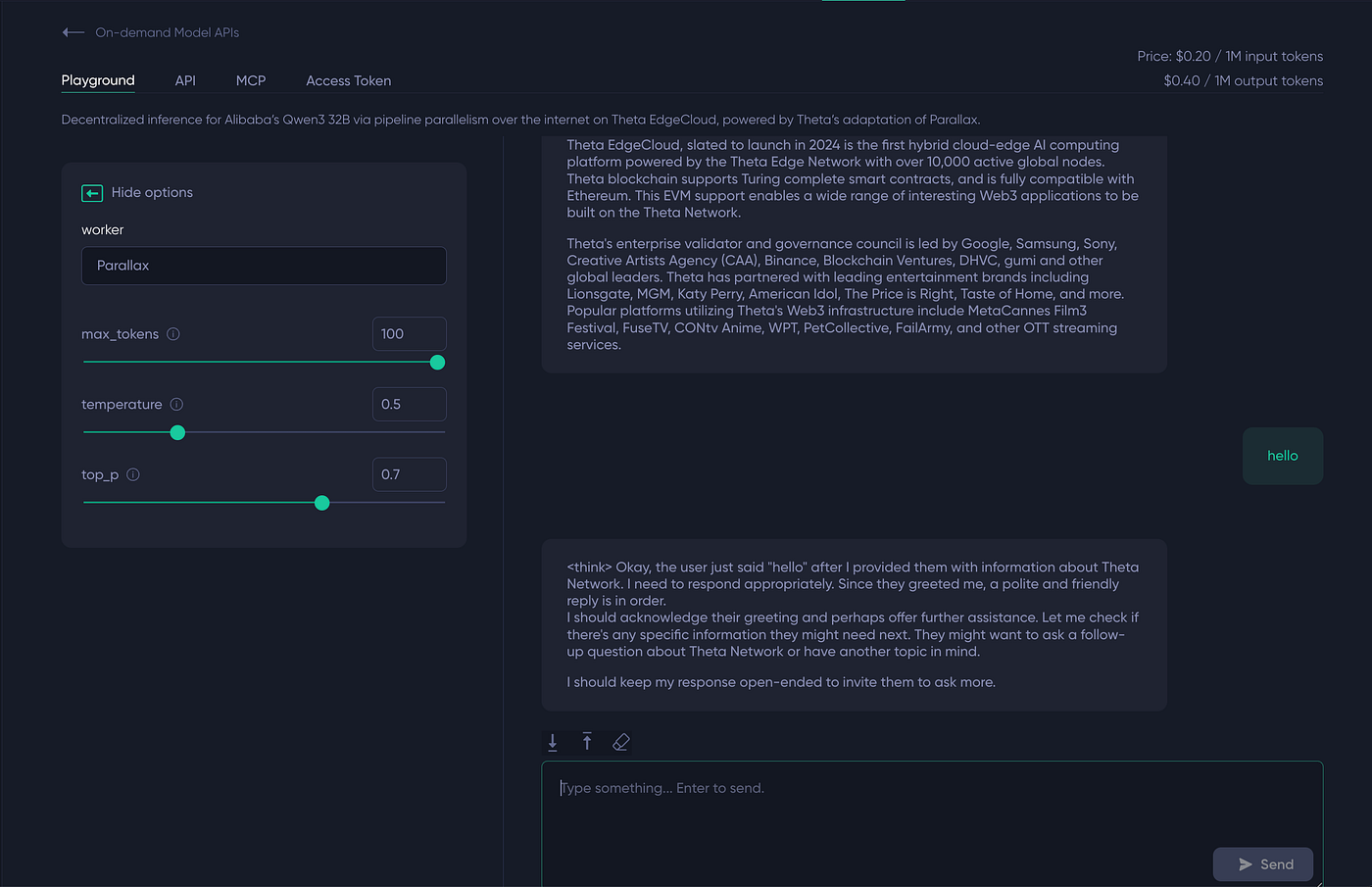This screenshot has height=887, width=1372.
Task: Show info about temperature
Action: (176, 404)
